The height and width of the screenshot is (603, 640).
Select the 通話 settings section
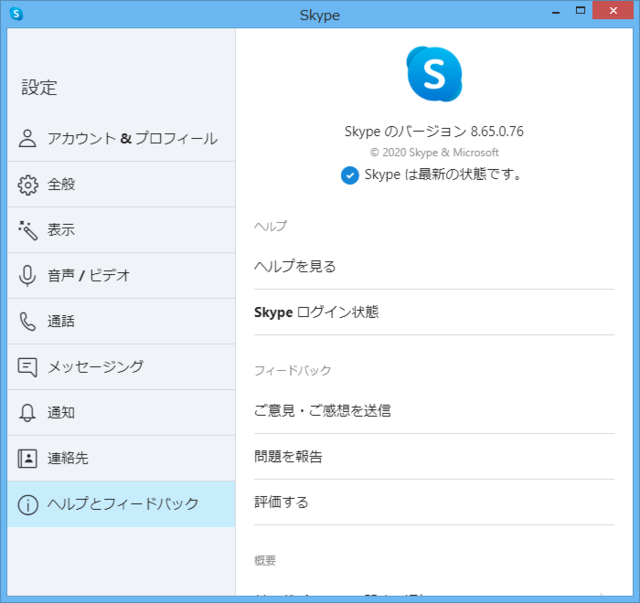(x=121, y=322)
